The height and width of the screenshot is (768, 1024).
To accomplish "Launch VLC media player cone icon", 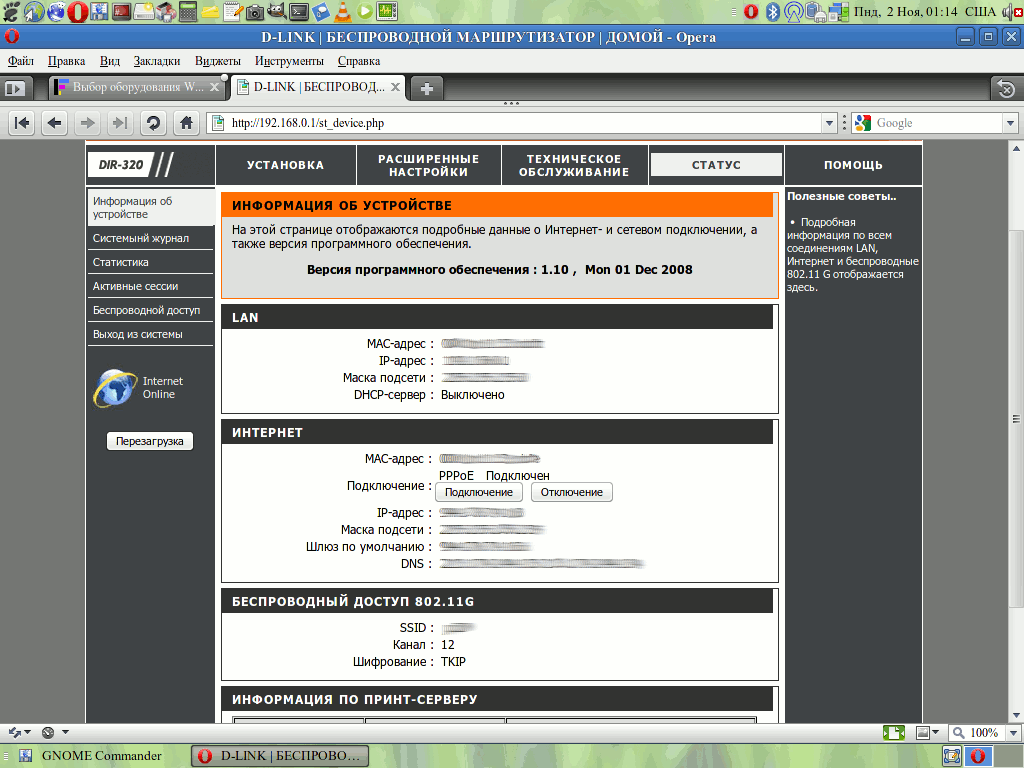I will pos(342,11).
